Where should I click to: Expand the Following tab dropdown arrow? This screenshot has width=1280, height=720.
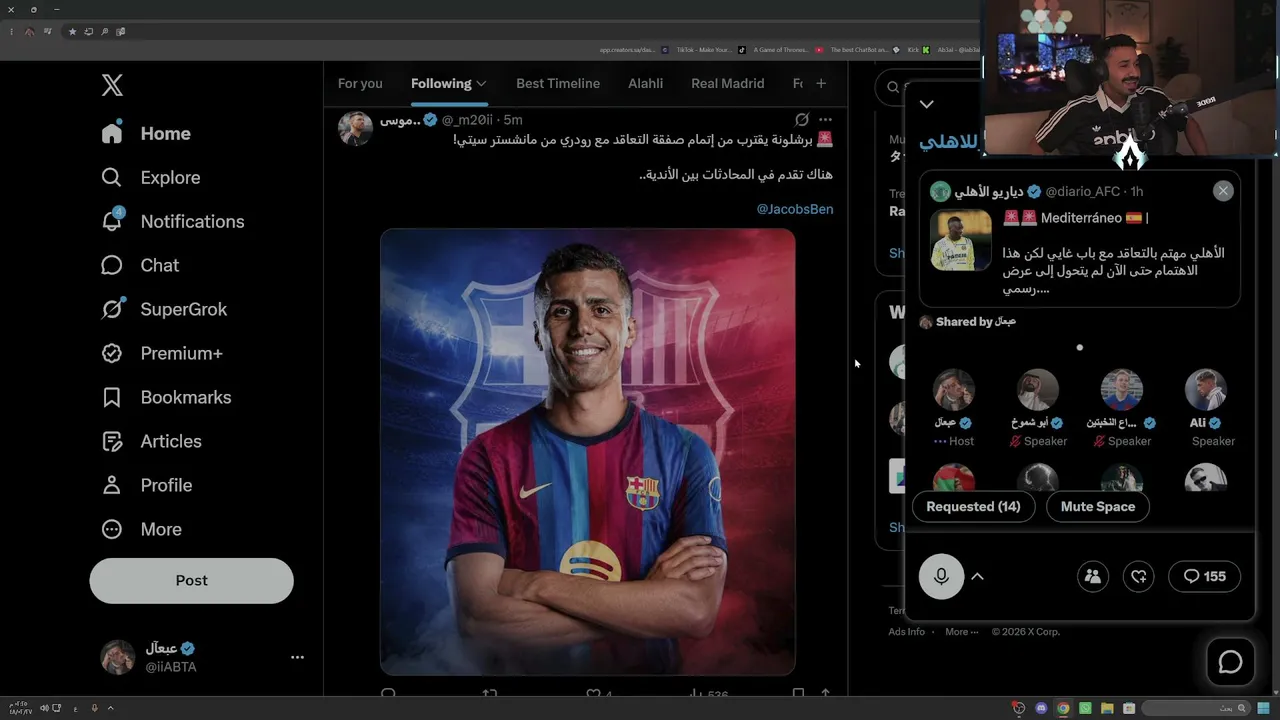pos(481,83)
